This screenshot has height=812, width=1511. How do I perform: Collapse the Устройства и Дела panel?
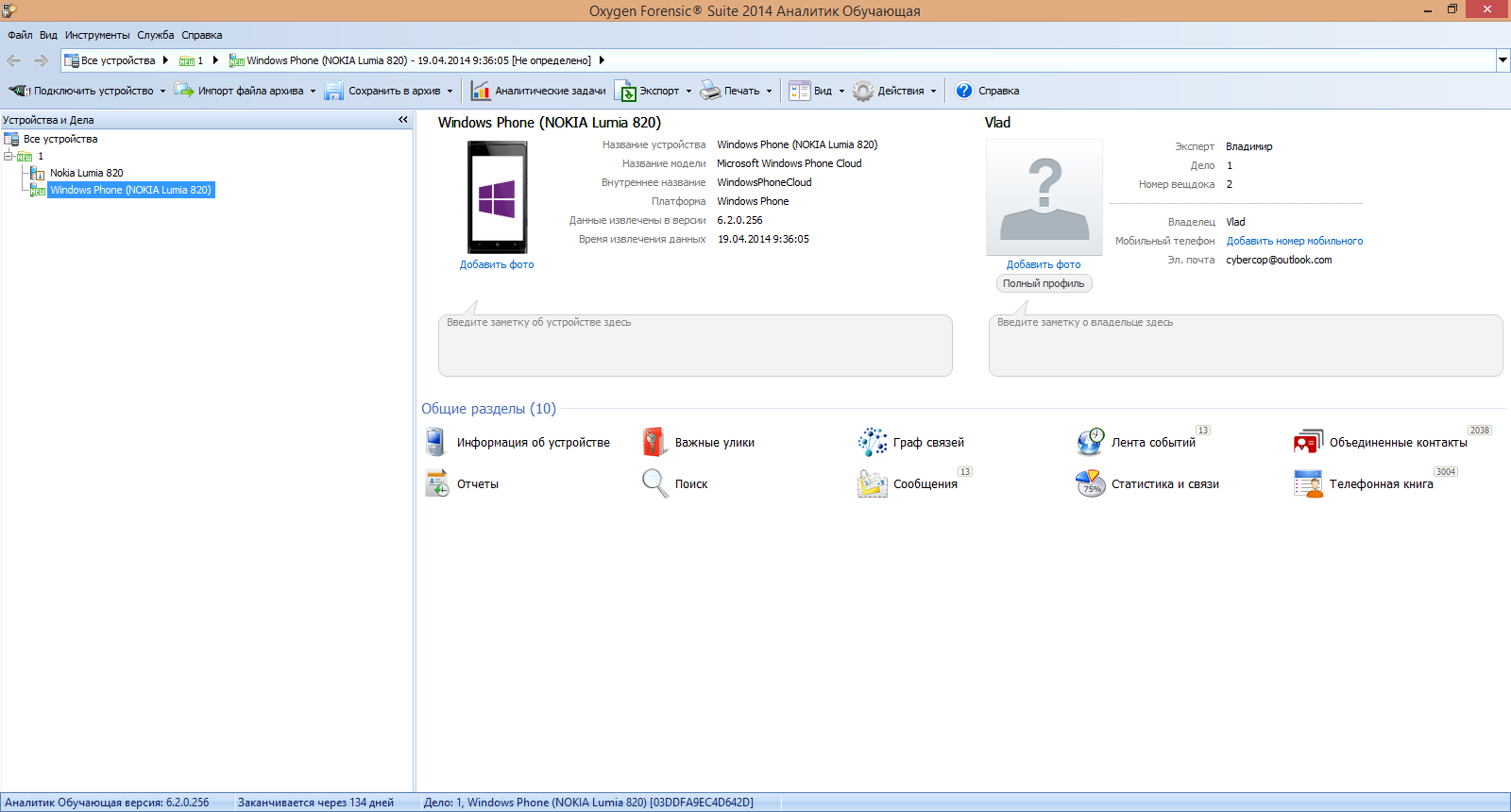point(403,120)
